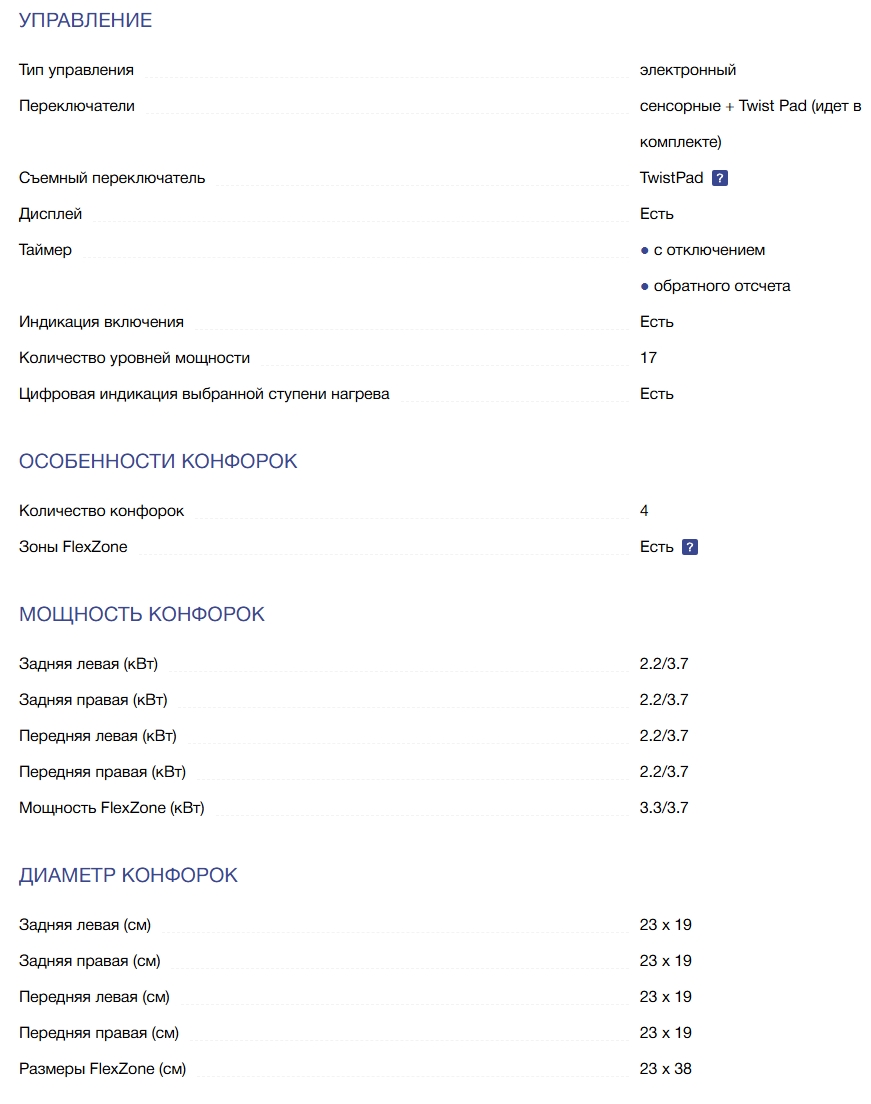Click the УПРАВЛЕНИЕ section heading
871x1104 pixels.
pos(86,20)
